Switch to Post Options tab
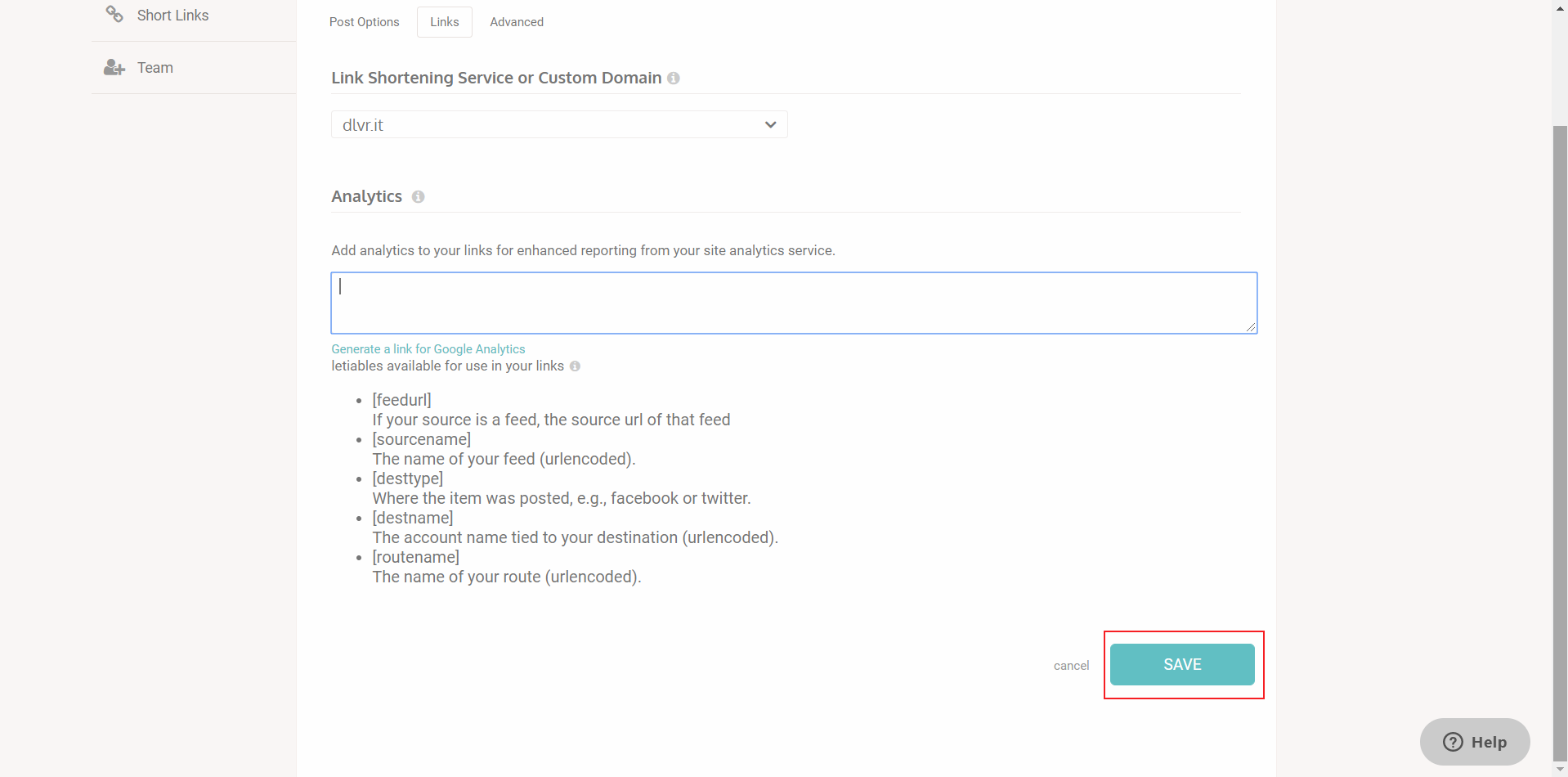 coord(365,22)
